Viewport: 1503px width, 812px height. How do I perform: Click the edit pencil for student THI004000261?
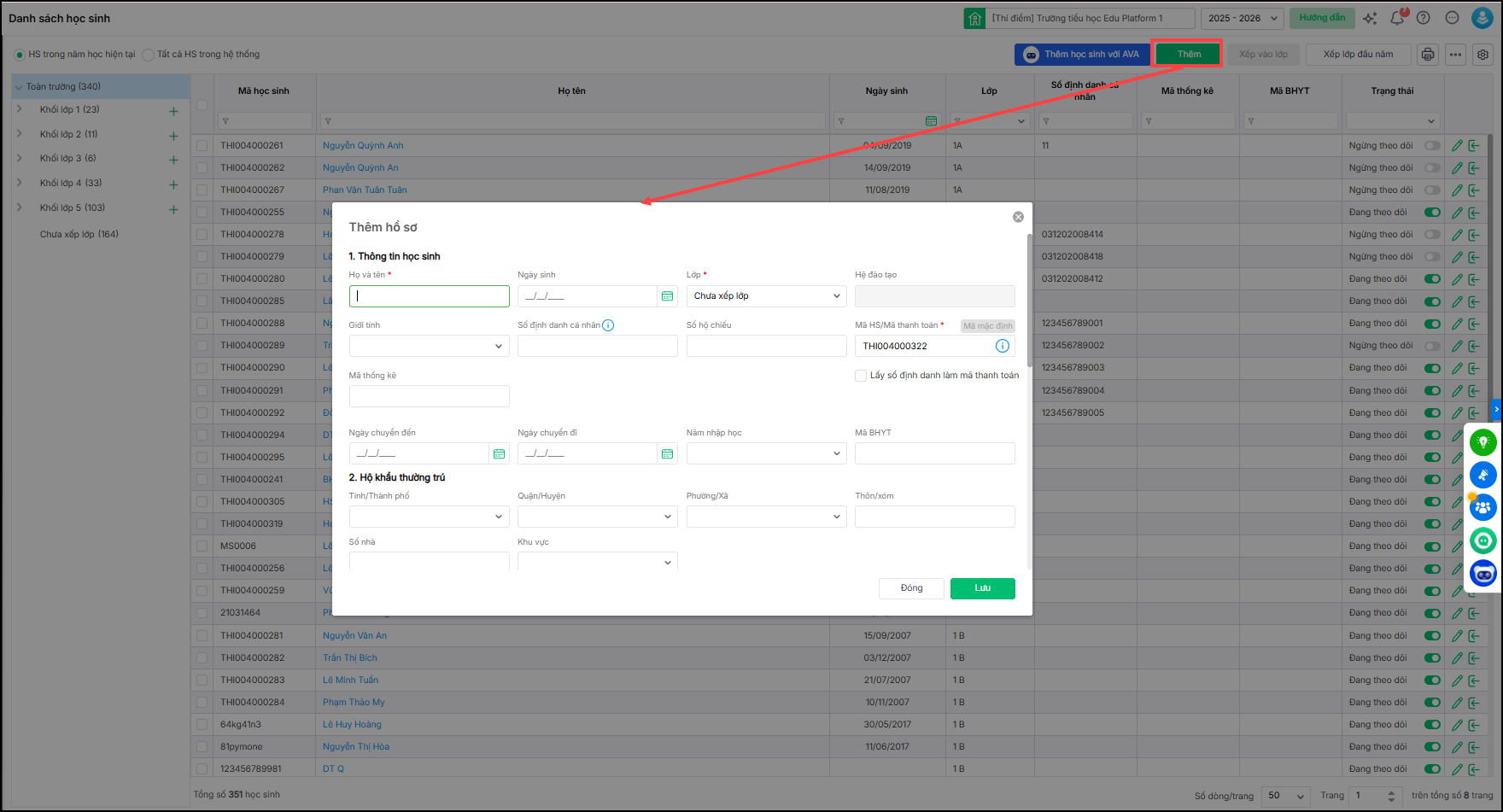[1457, 146]
